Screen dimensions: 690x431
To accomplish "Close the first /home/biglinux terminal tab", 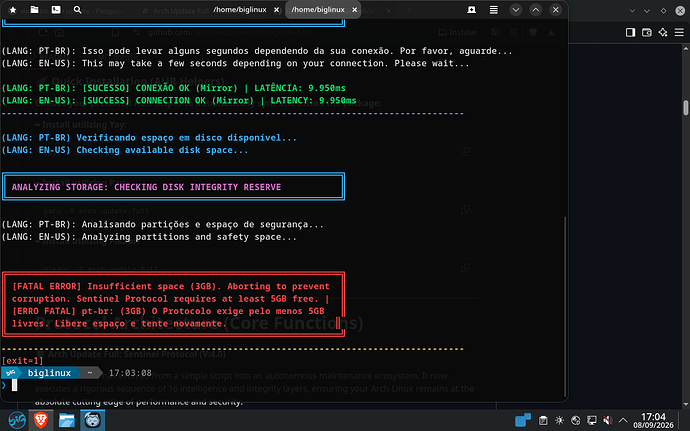I will tap(276, 10).
